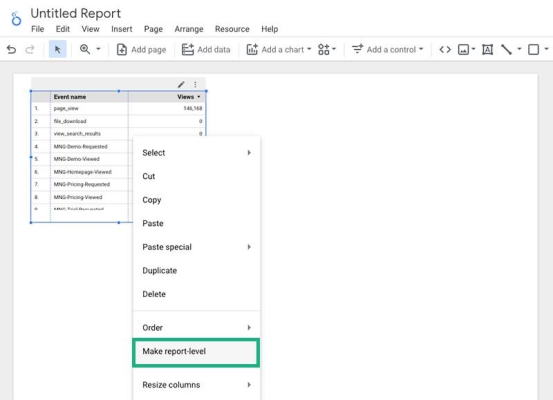The width and height of the screenshot is (553, 400).
Task: Select the text box tool
Action: (487, 49)
